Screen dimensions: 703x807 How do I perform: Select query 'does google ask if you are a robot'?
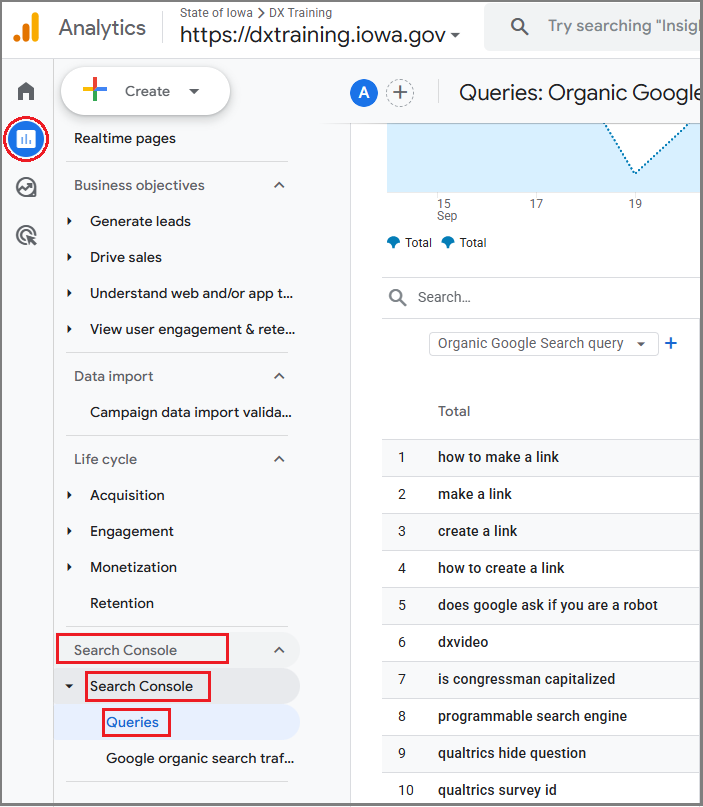(x=548, y=605)
